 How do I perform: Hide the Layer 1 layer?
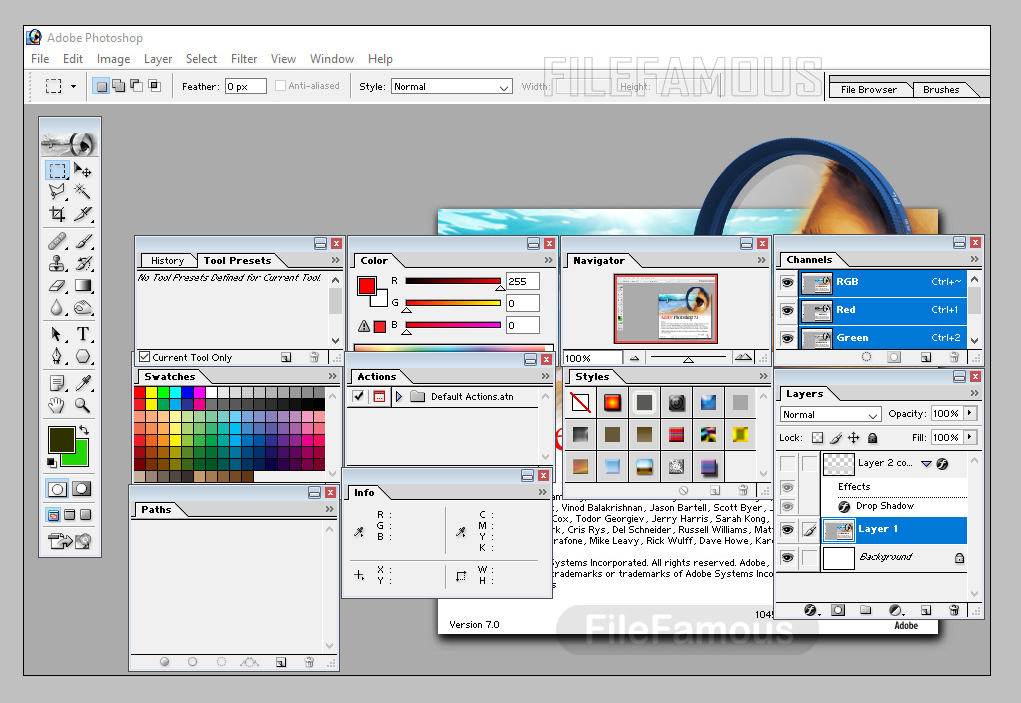[787, 530]
